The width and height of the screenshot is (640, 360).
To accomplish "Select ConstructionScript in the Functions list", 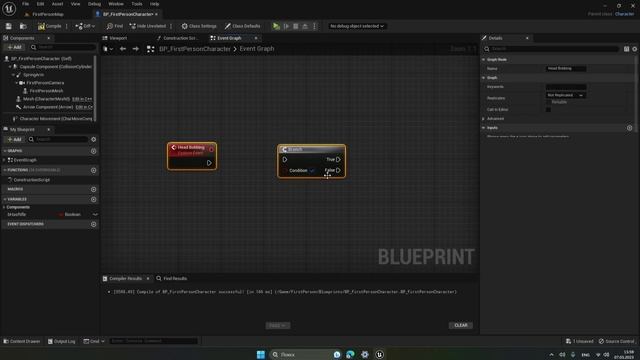I will tap(31, 180).
